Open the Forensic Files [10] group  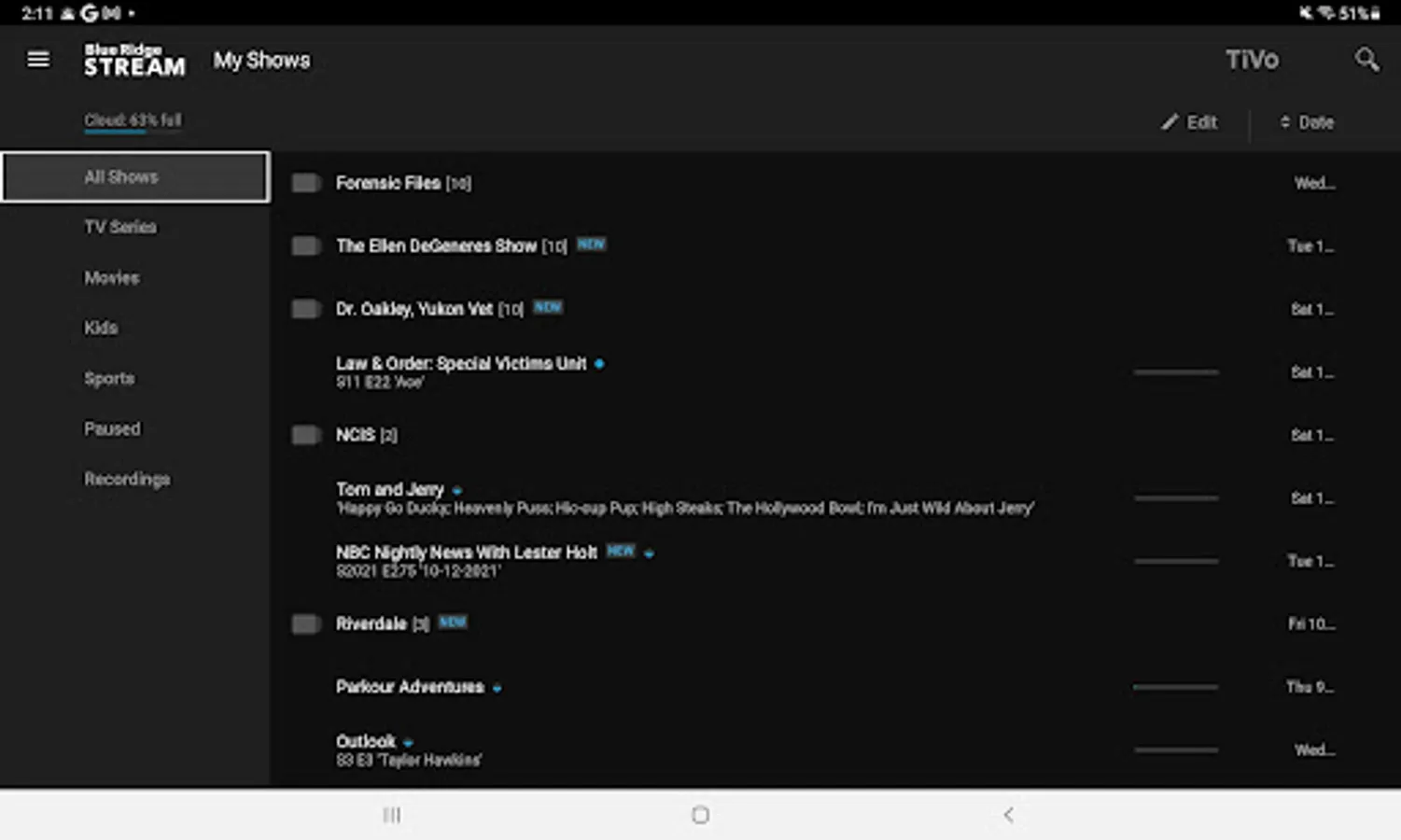point(403,183)
